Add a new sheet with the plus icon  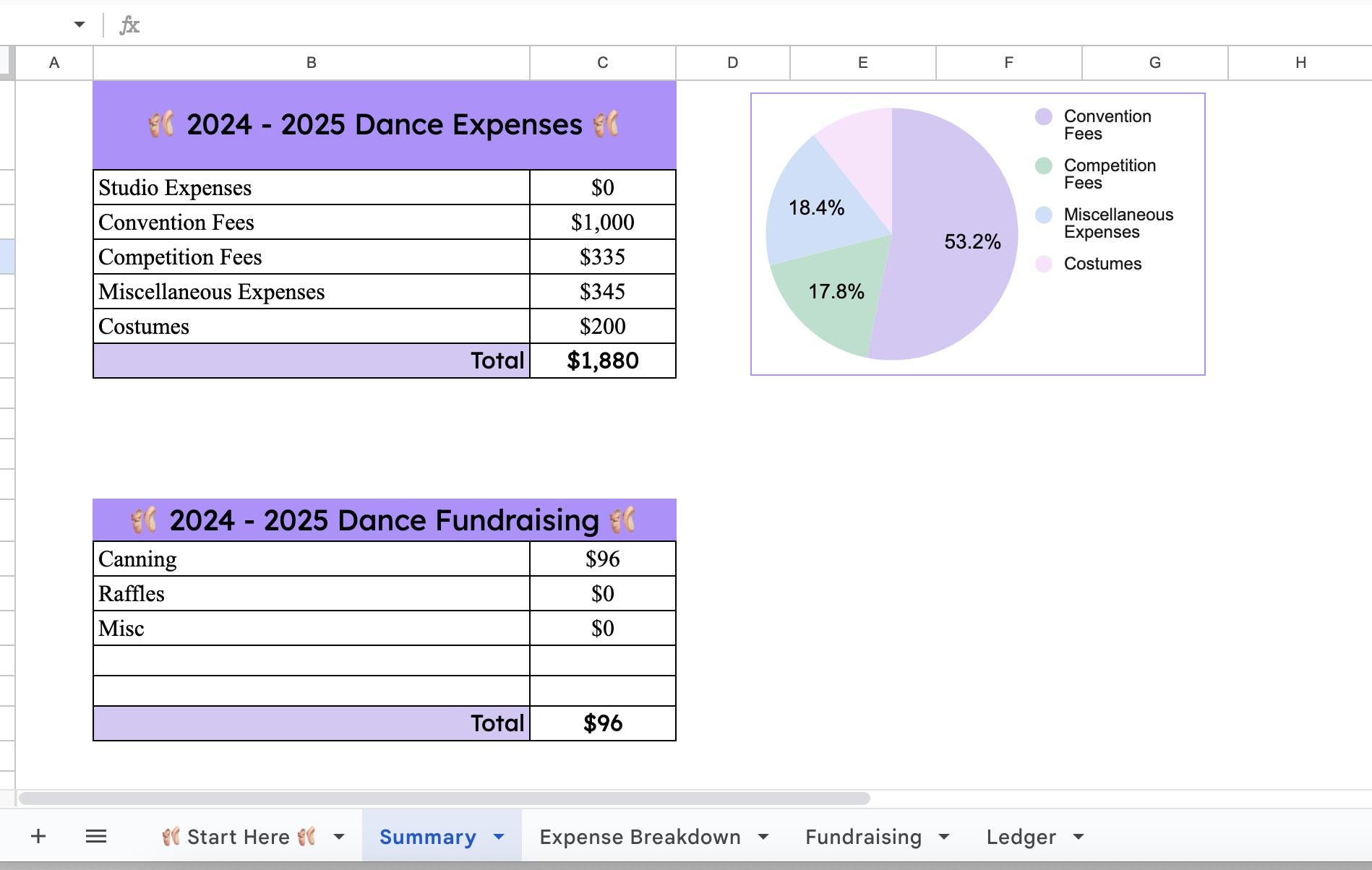(38, 836)
